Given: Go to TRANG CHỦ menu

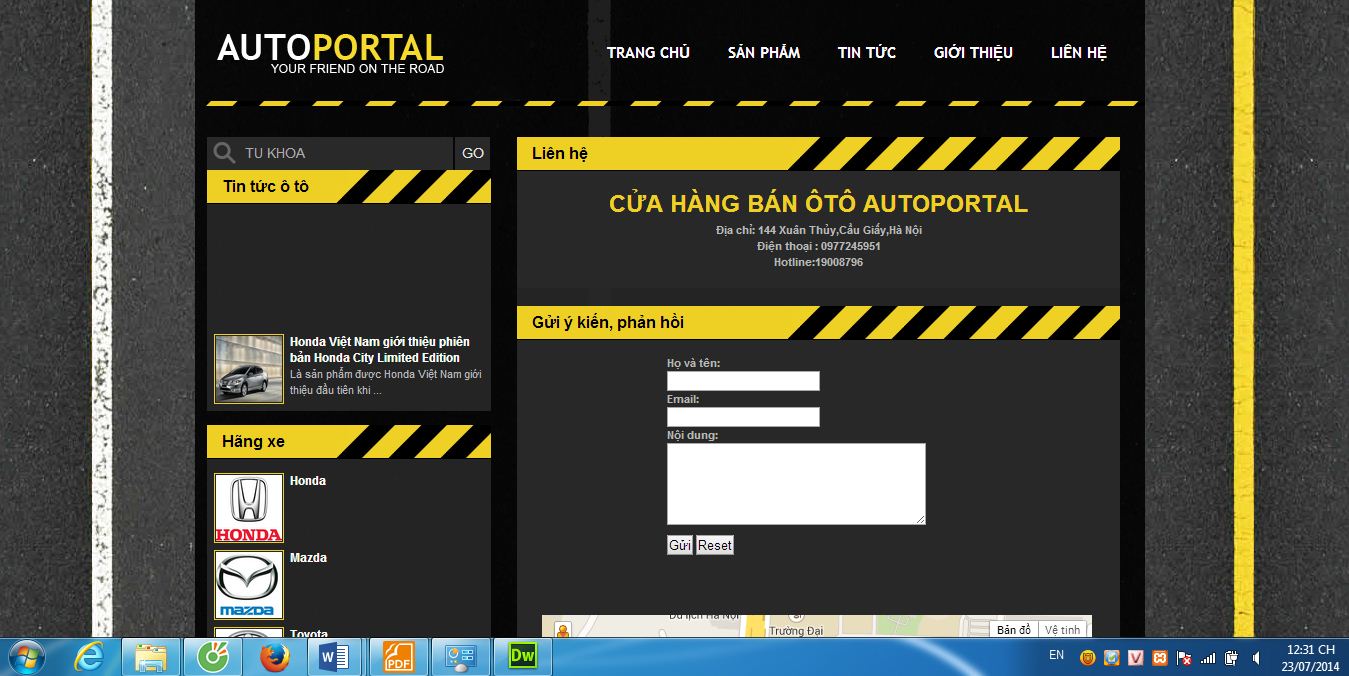Looking at the screenshot, I should [x=648, y=53].
